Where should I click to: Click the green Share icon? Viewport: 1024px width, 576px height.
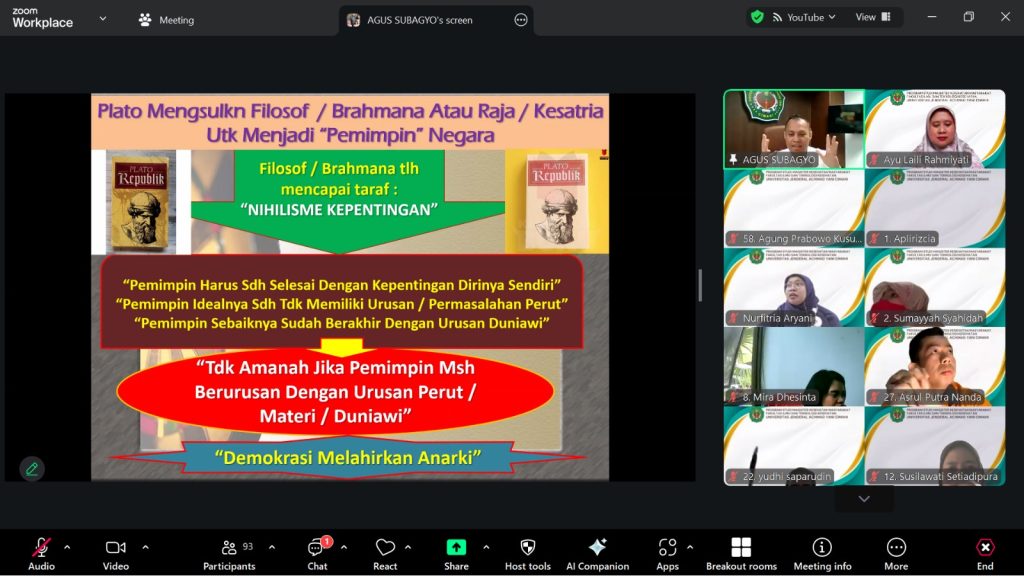(x=455, y=549)
